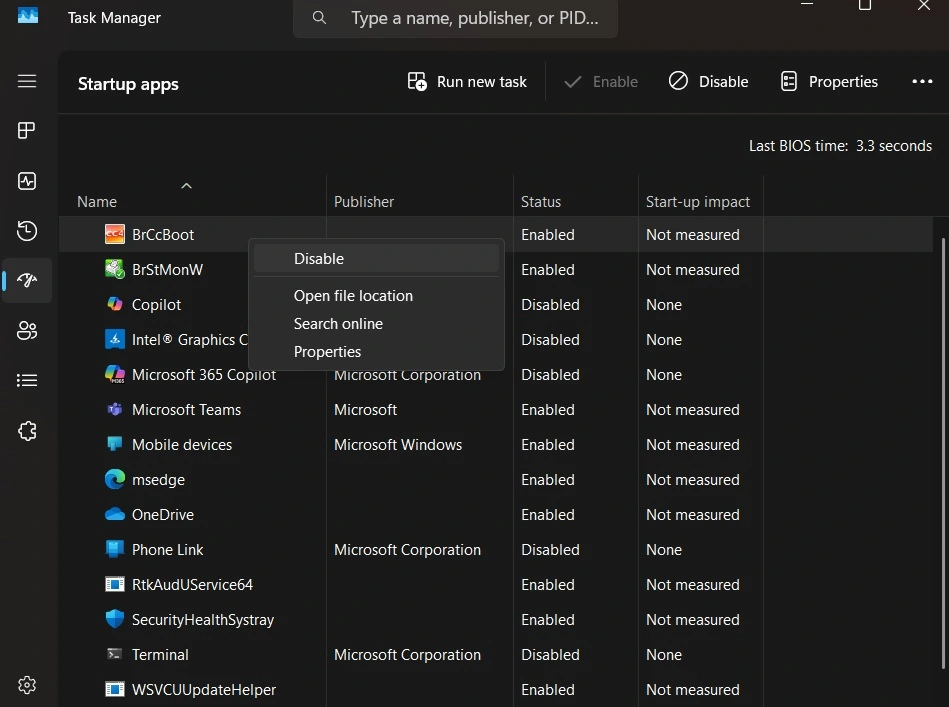Screen dimensions: 949x707
Task: Click the search box for name or PID
Action: pos(455,18)
